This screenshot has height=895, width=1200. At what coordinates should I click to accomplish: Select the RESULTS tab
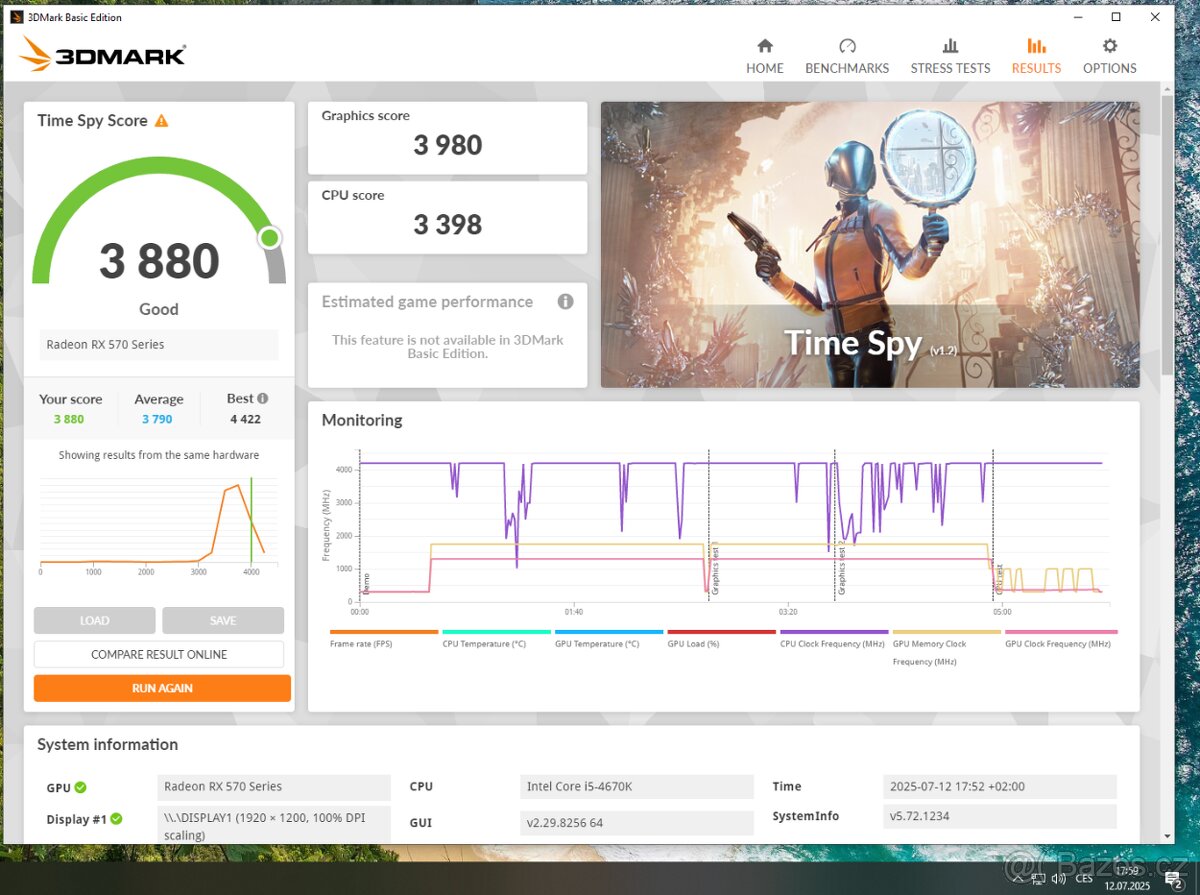point(1036,56)
